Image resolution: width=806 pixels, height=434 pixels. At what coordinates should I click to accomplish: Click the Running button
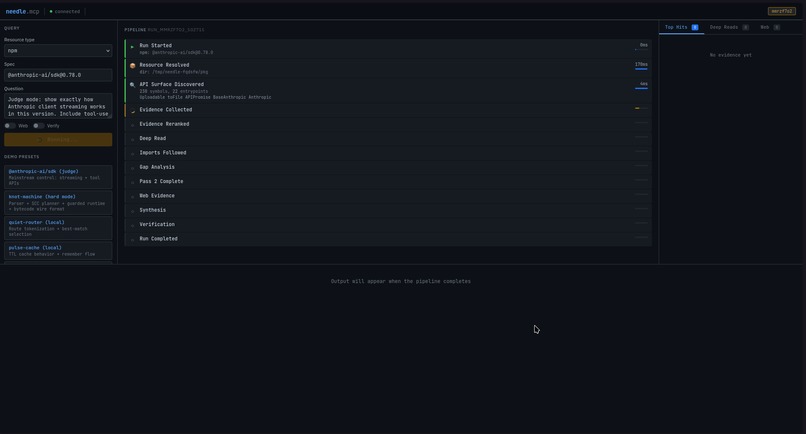[x=58, y=139]
